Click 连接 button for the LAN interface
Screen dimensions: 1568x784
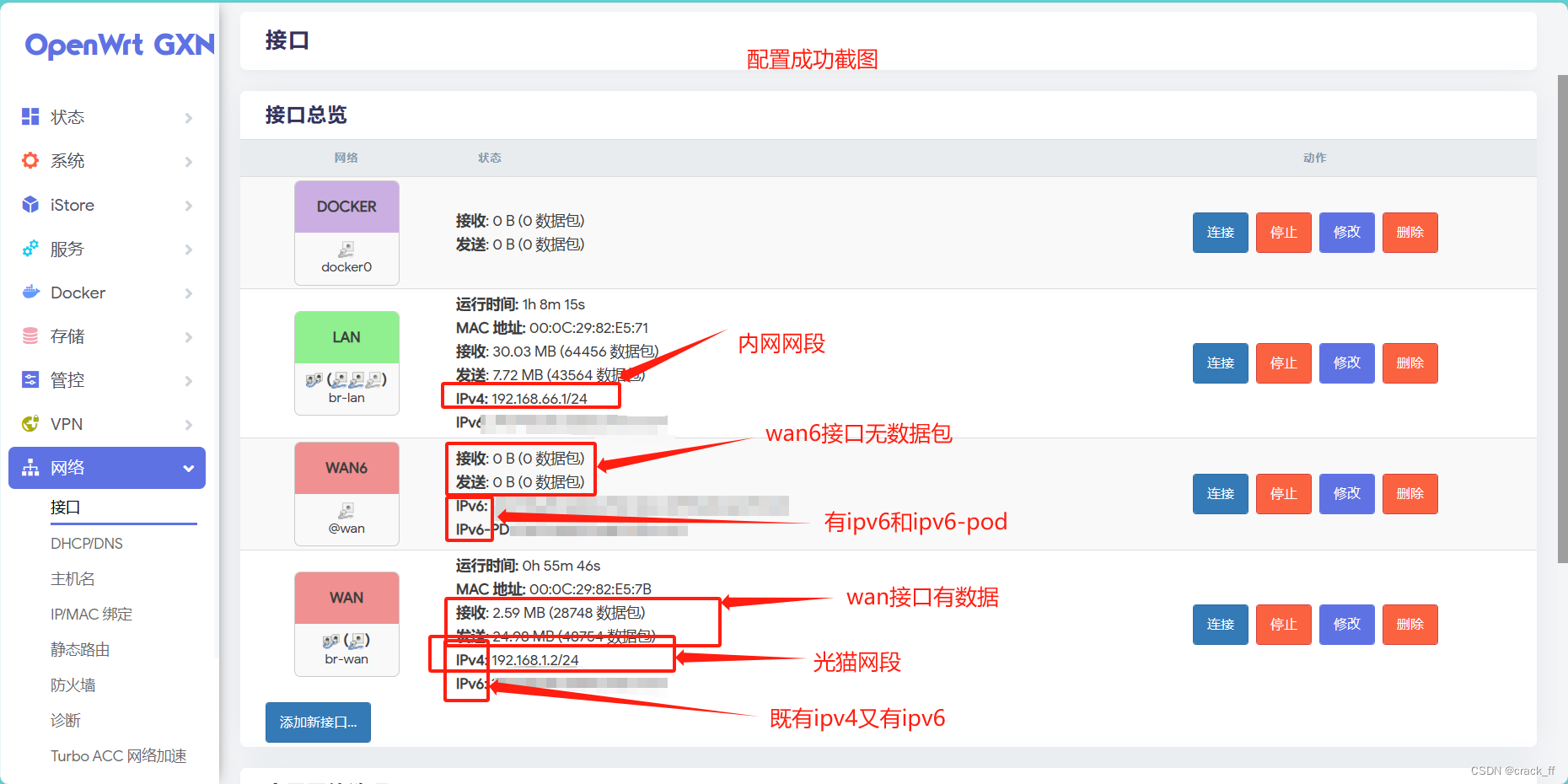(1220, 362)
